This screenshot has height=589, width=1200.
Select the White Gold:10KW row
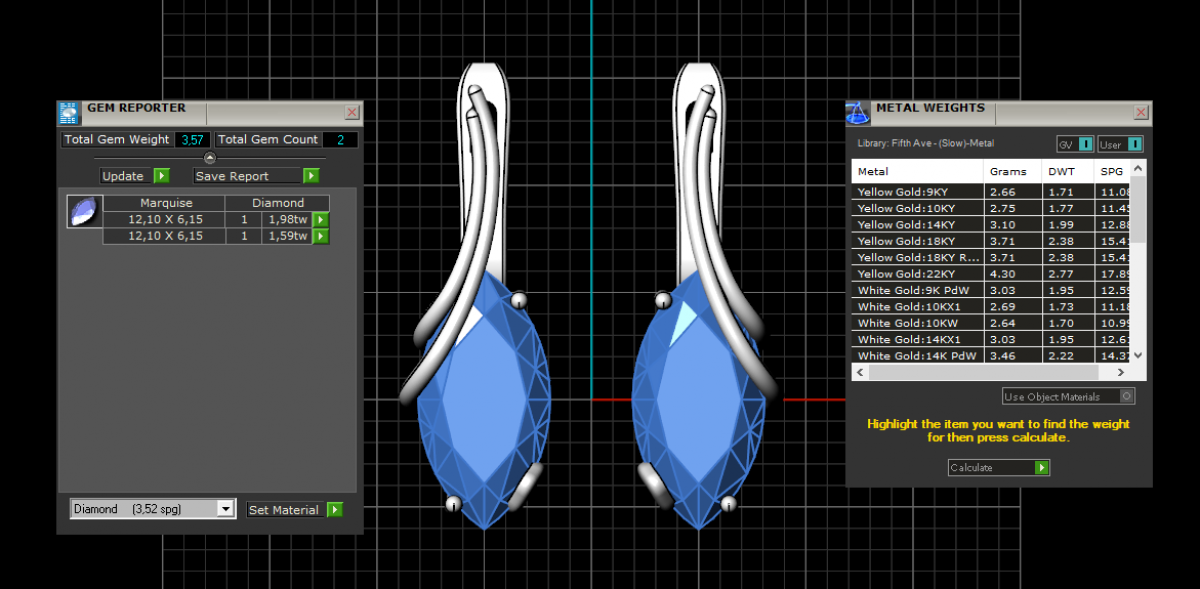(x=992, y=323)
